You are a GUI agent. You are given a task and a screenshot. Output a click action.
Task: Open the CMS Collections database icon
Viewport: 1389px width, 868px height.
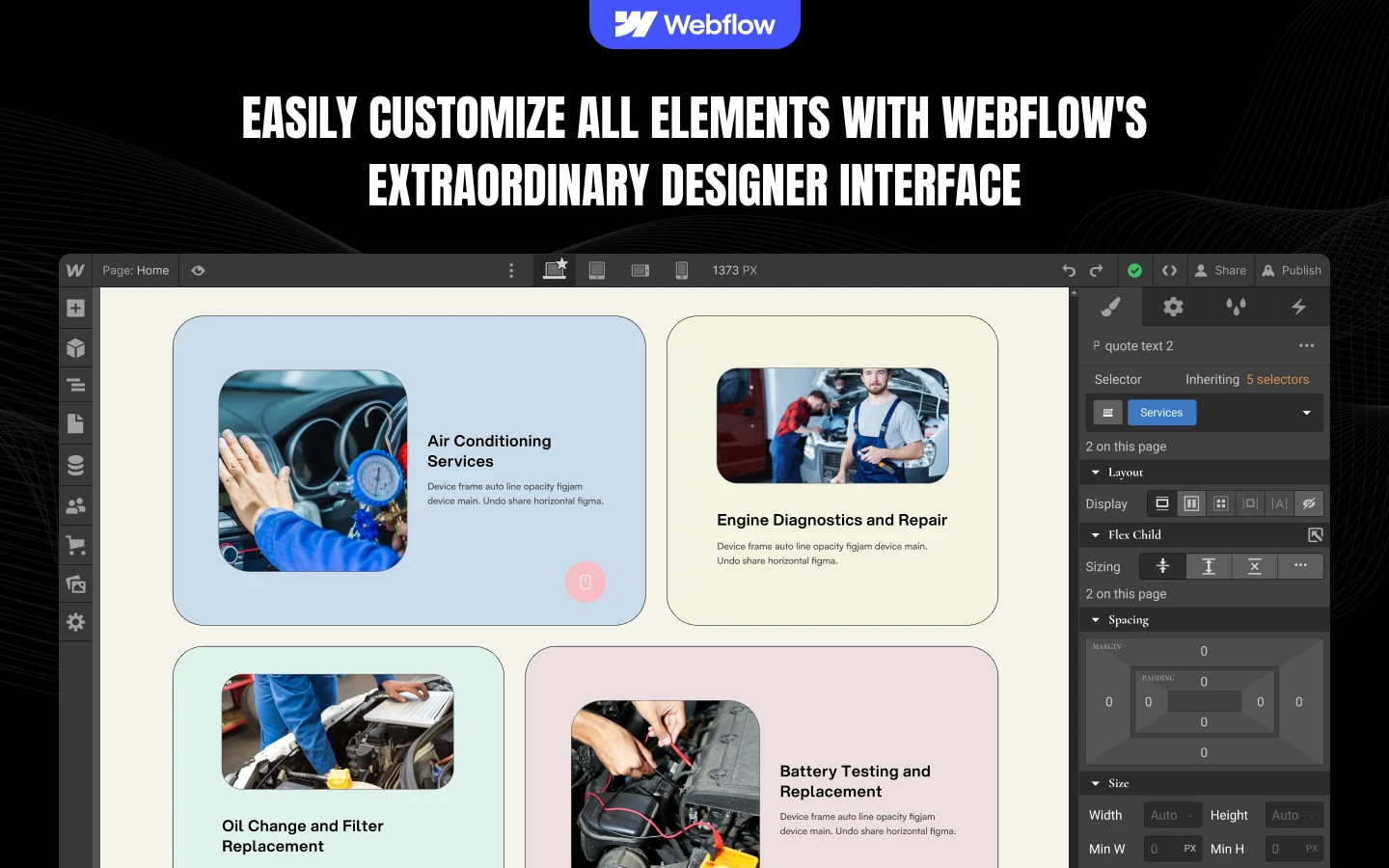pyautogui.click(x=76, y=465)
